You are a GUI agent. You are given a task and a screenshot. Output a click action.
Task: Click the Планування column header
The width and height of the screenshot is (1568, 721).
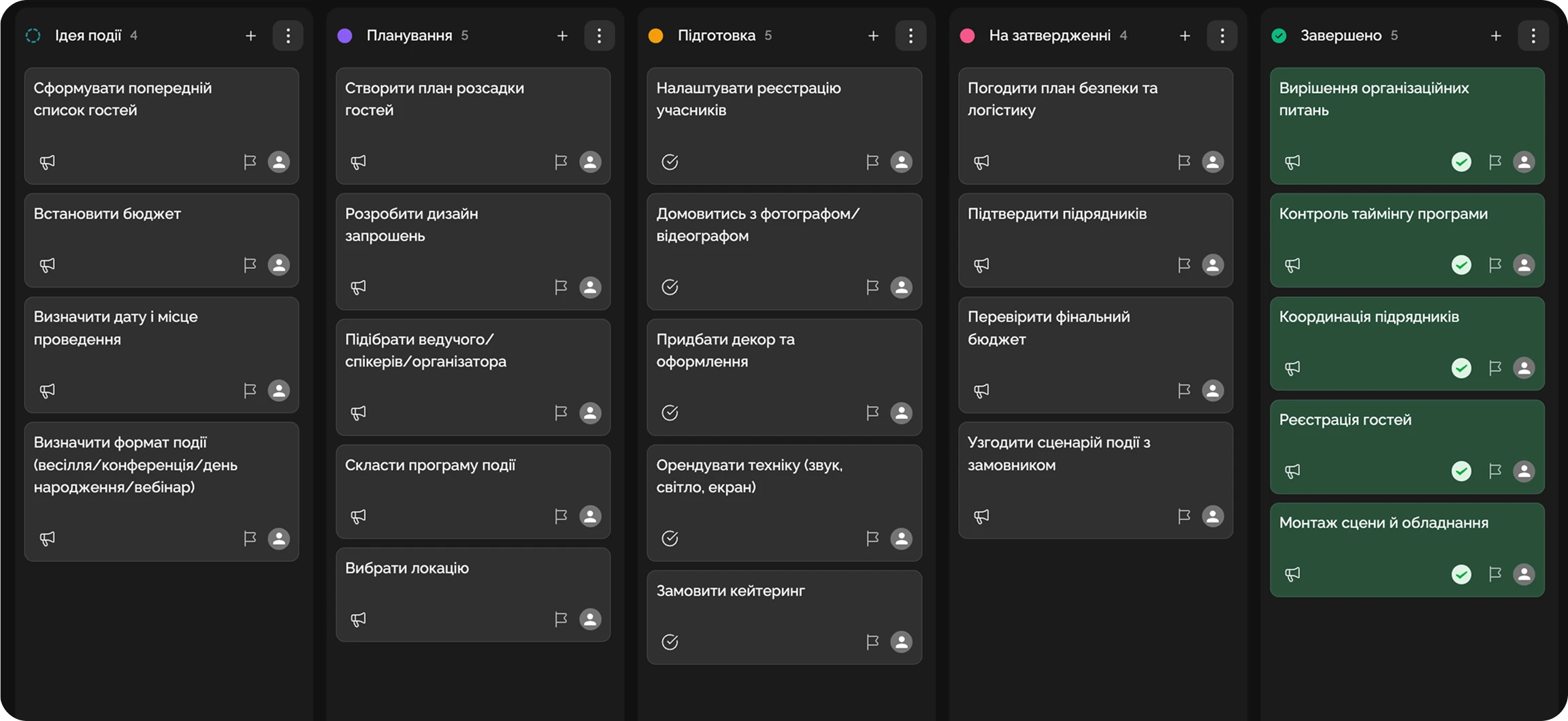pyautogui.click(x=409, y=35)
